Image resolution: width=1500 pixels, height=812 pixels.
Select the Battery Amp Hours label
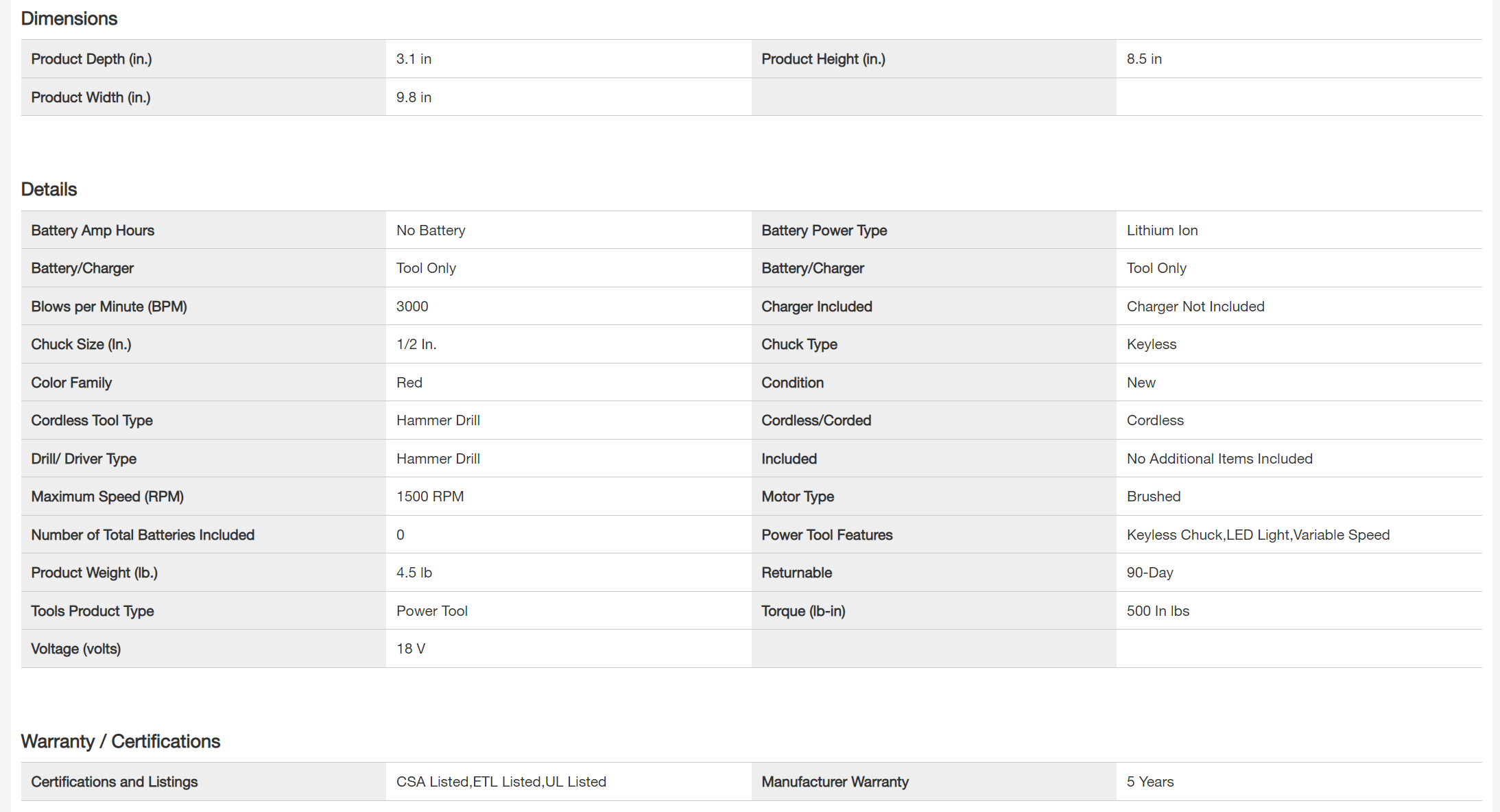click(93, 230)
